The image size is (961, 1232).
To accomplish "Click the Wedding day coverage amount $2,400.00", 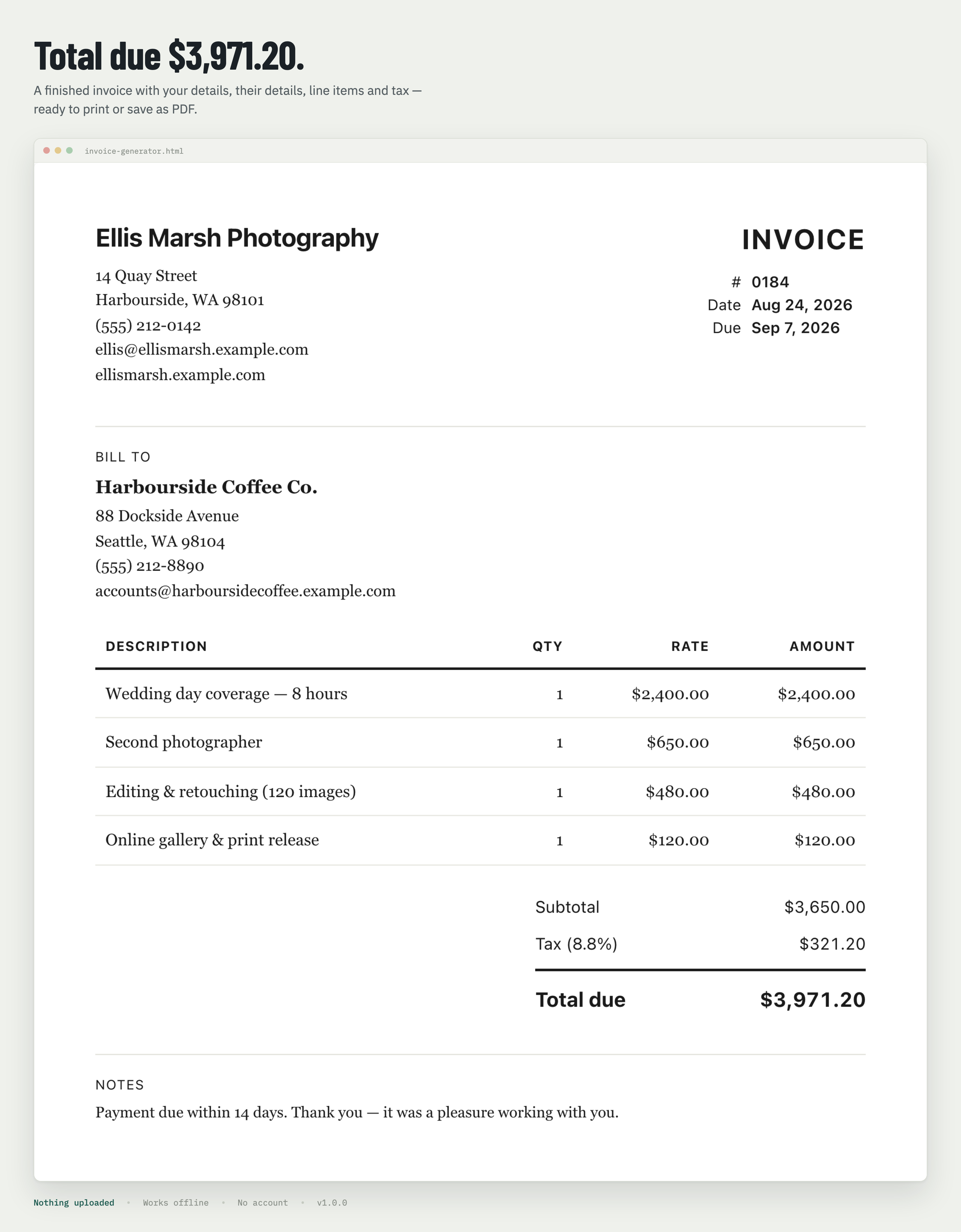I will click(x=817, y=694).
